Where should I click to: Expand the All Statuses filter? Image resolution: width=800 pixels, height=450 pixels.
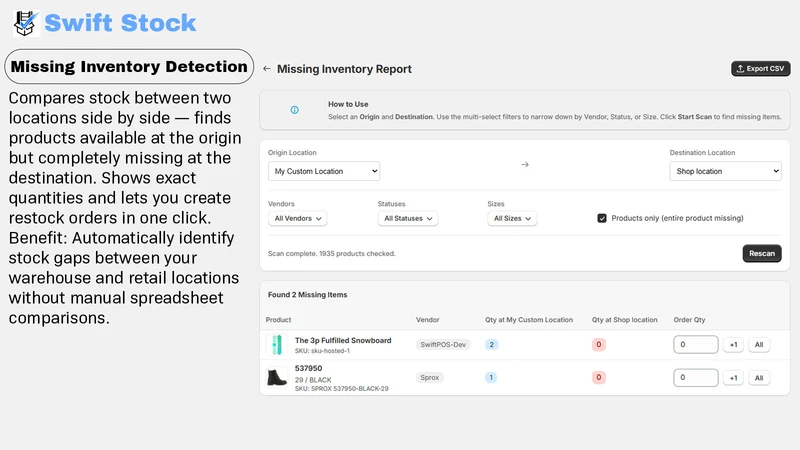click(408, 218)
